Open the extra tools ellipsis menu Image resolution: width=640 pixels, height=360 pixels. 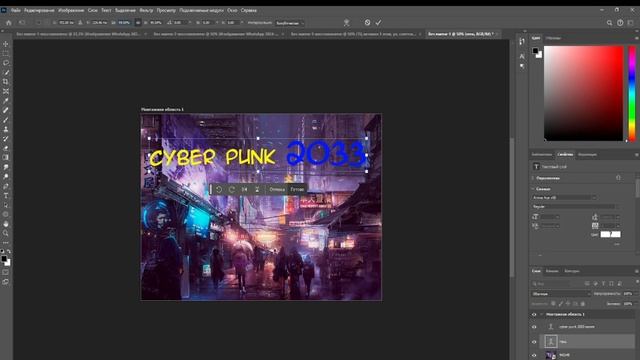coord(6,243)
